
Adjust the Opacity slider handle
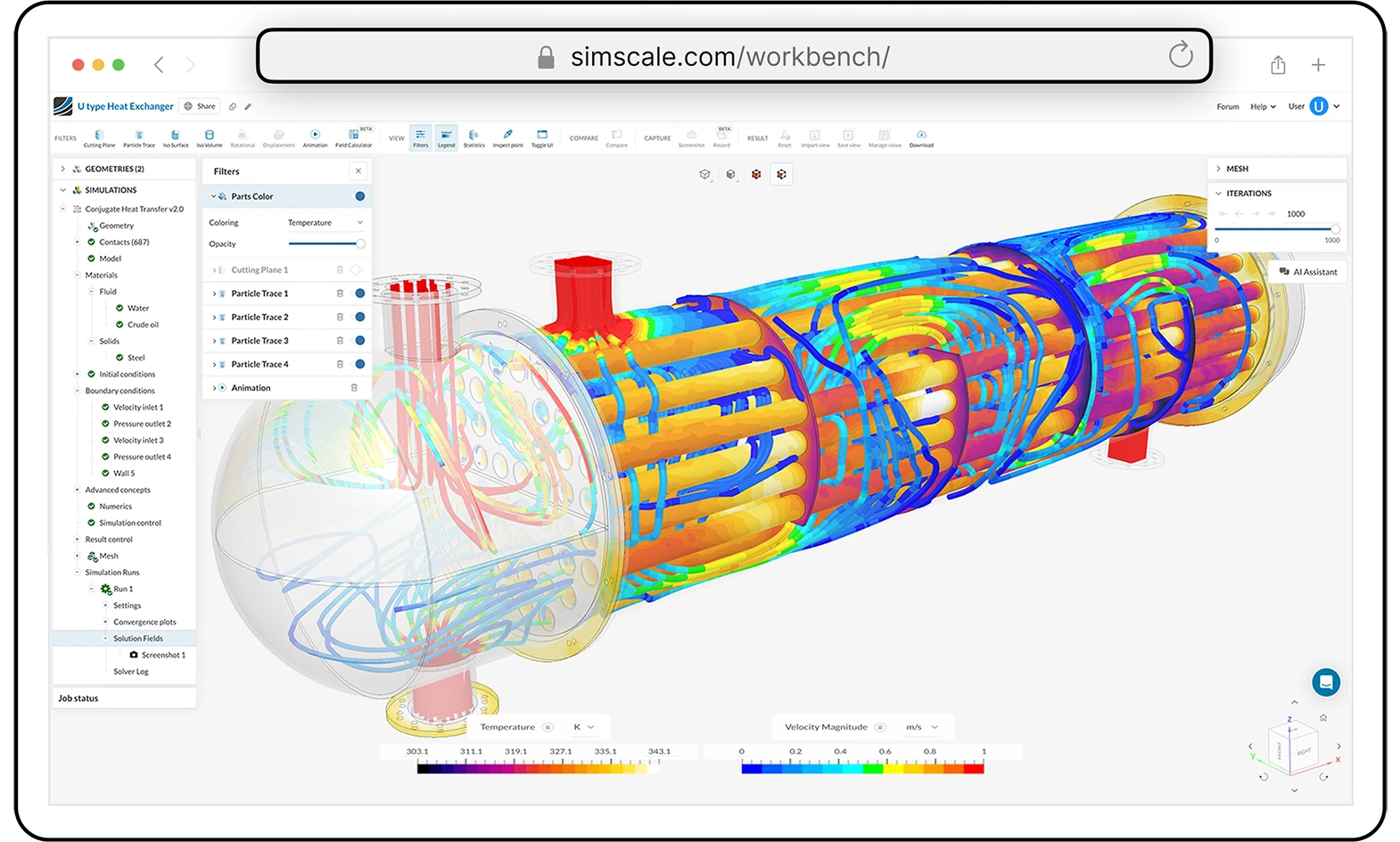click(360, 244)
